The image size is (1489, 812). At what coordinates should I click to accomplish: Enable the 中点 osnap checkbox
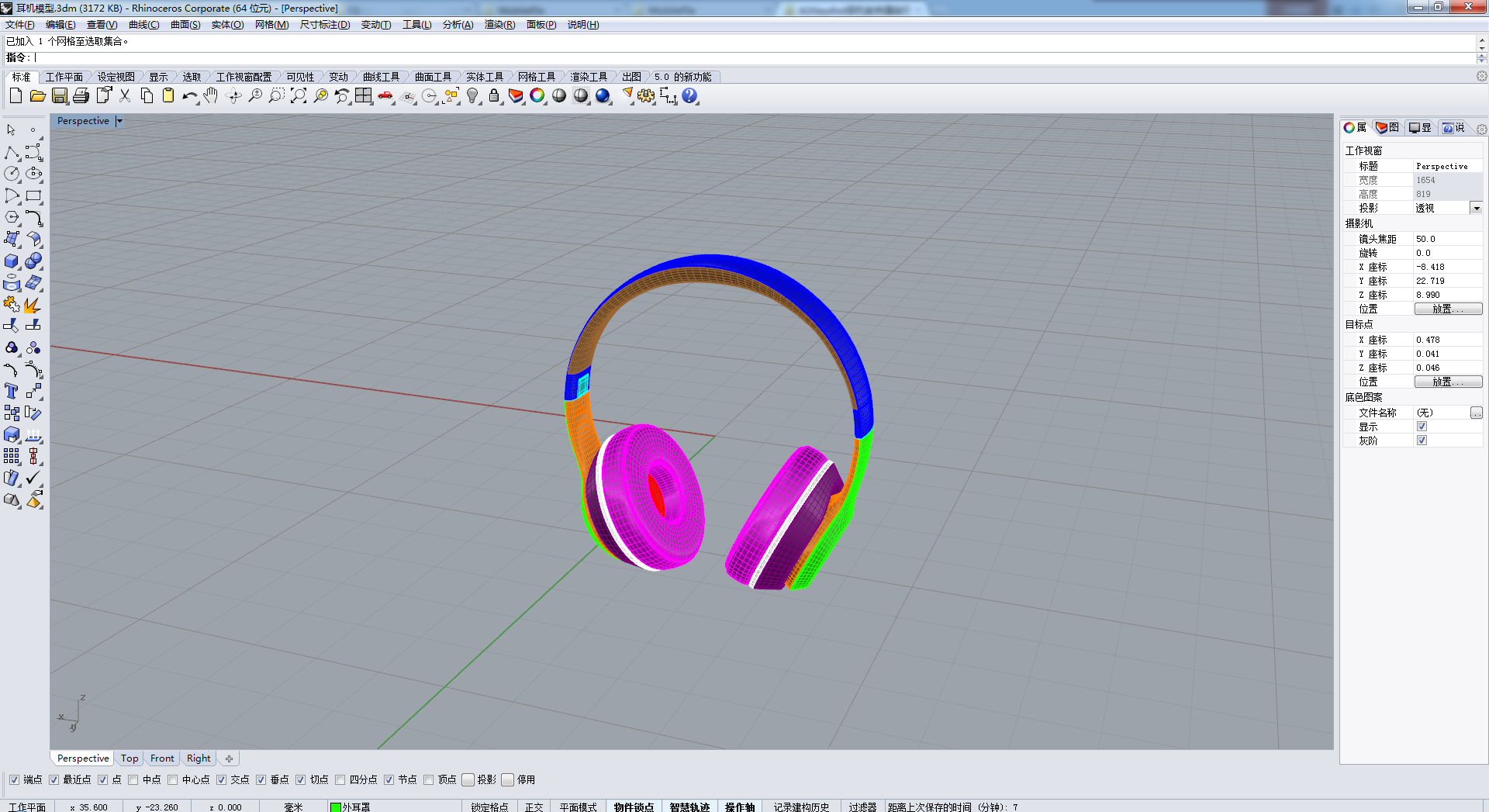(x=133, y=779)
